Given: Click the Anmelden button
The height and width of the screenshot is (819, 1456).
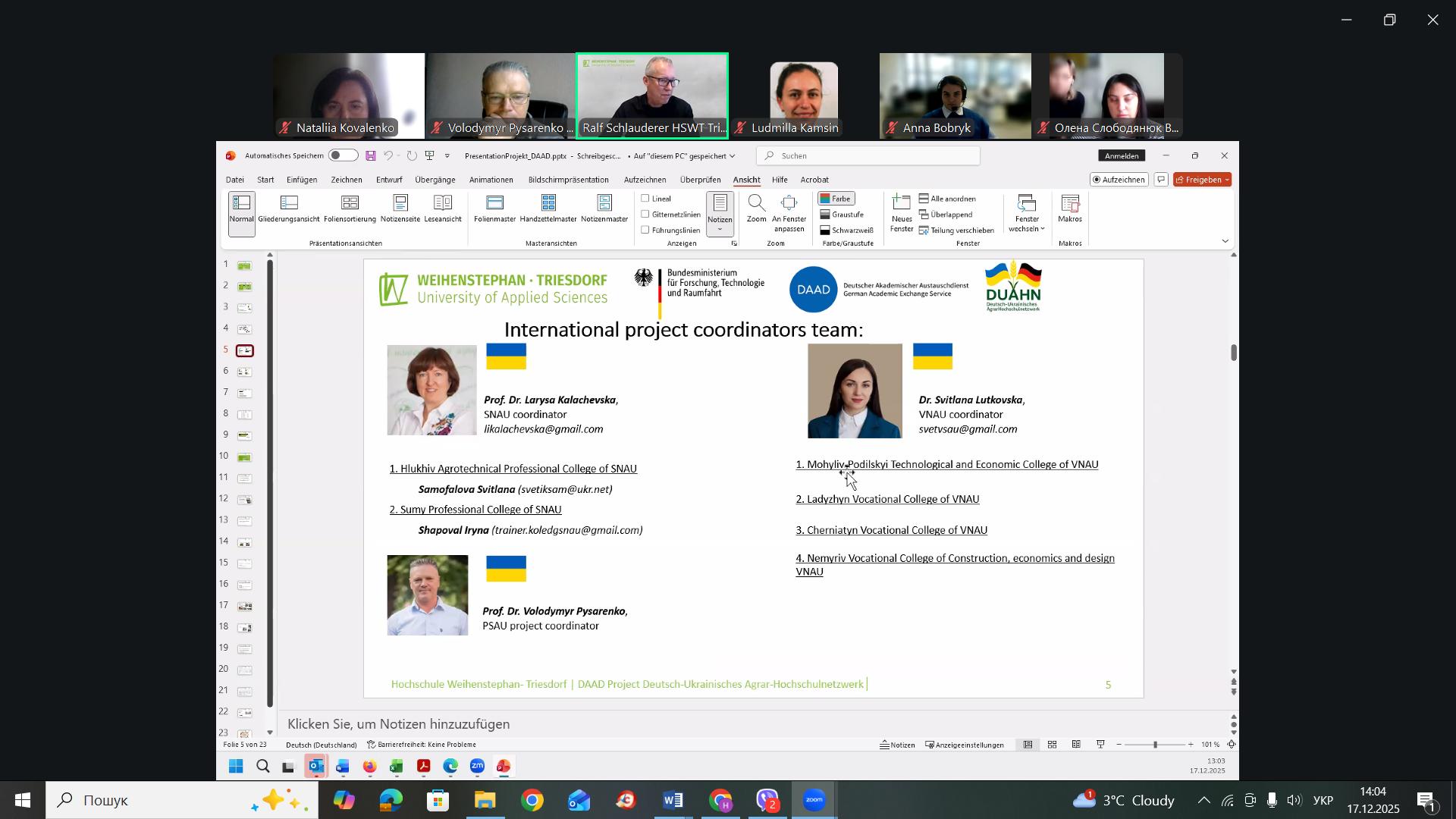Looking at the screenshot, I should [1121, 156].
